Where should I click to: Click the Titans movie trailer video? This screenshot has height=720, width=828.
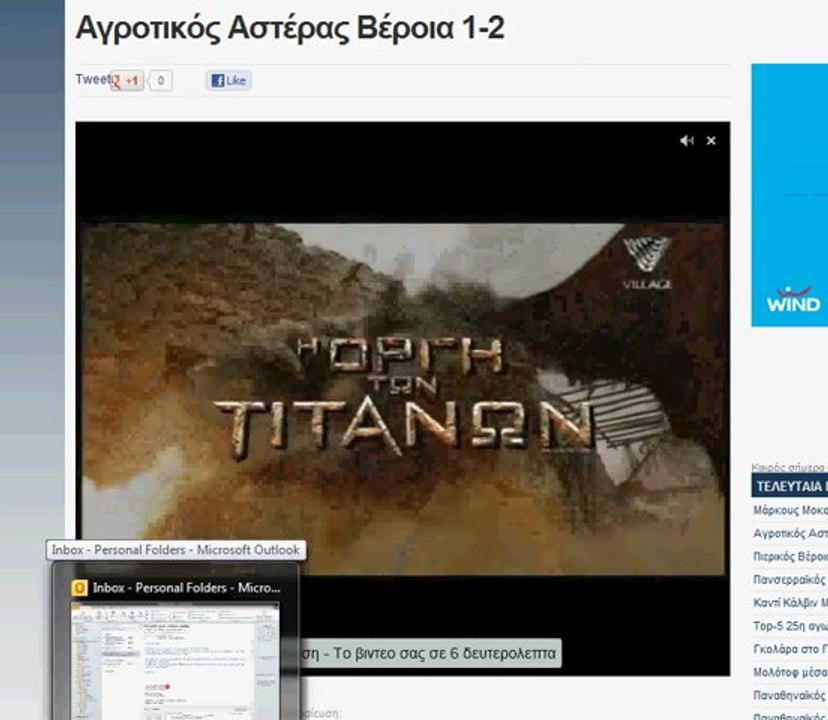(x=404, y=399)
